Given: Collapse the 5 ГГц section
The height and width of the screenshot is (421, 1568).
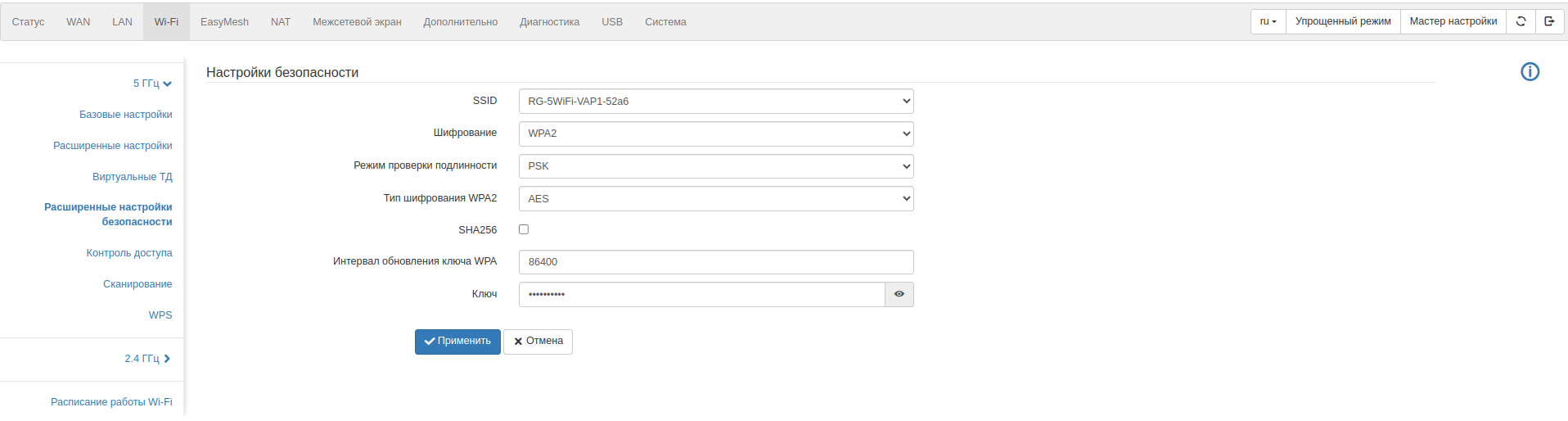Looking at the screenshot, I should tap(152, 84).
